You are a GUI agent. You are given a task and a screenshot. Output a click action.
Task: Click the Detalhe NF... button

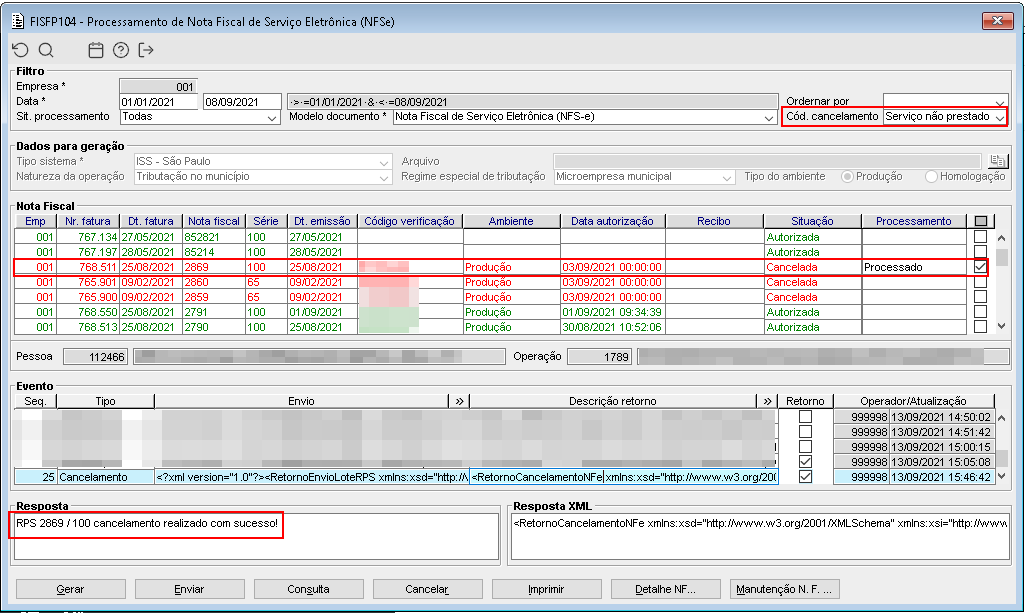[665, 589]
